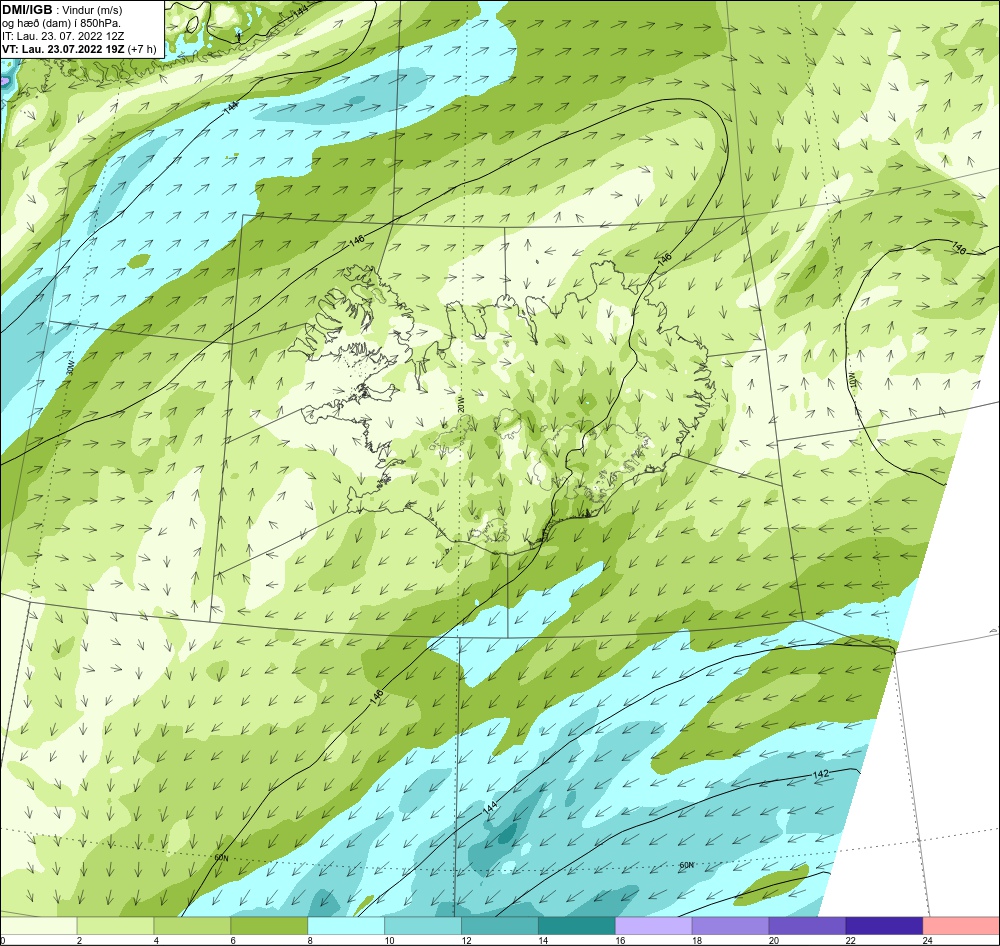Click the 8–10 m/s light cyan swatch

[x=346, y=925]
